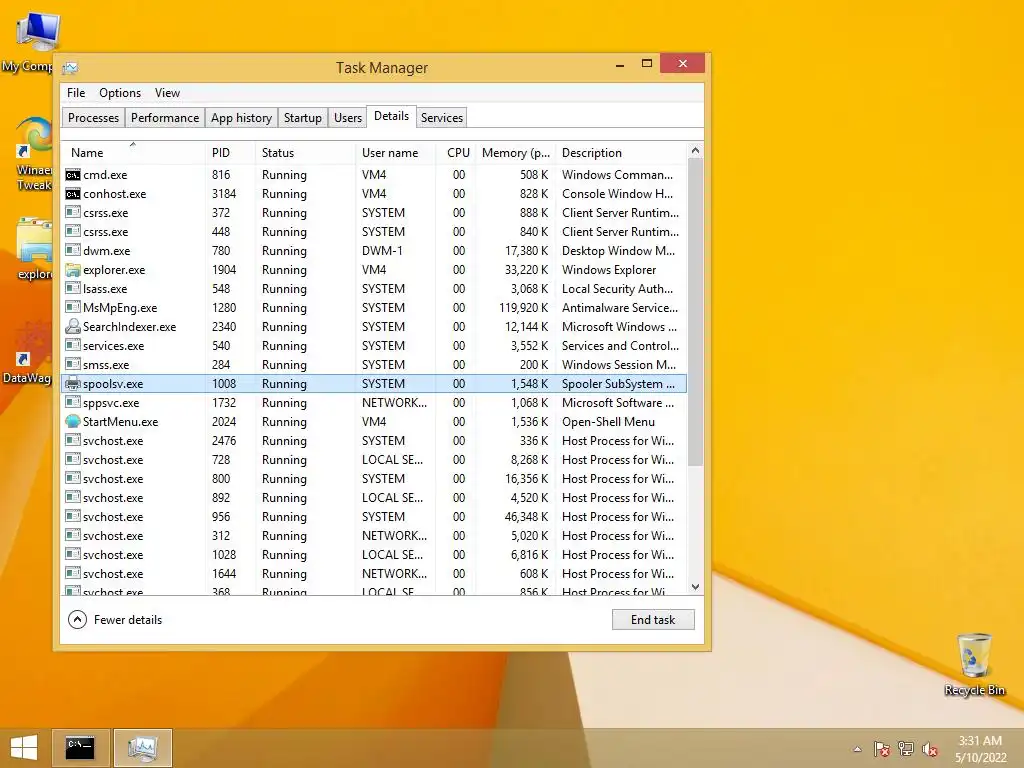The image size is (1024, 768).
Task: Click the Task Manager title bar icon
Action: click(70, 67)
